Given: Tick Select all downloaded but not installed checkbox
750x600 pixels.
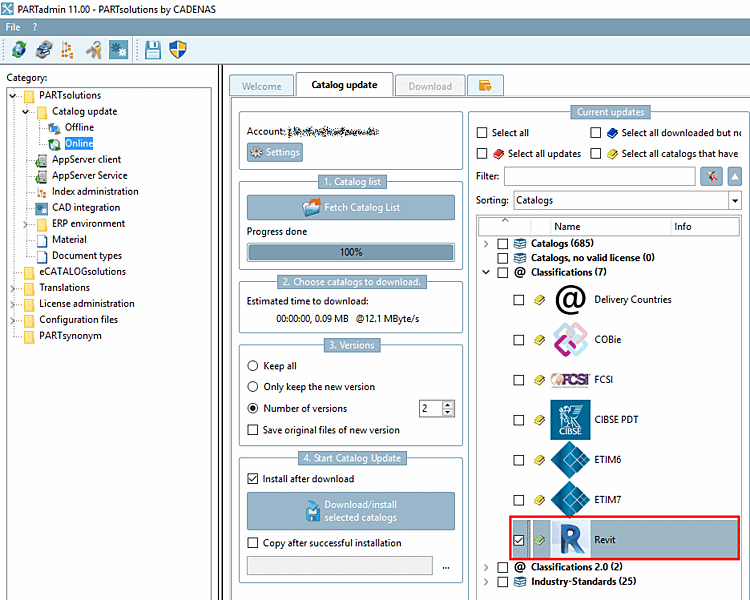Looking at the screenshot, I should (596, 133).
